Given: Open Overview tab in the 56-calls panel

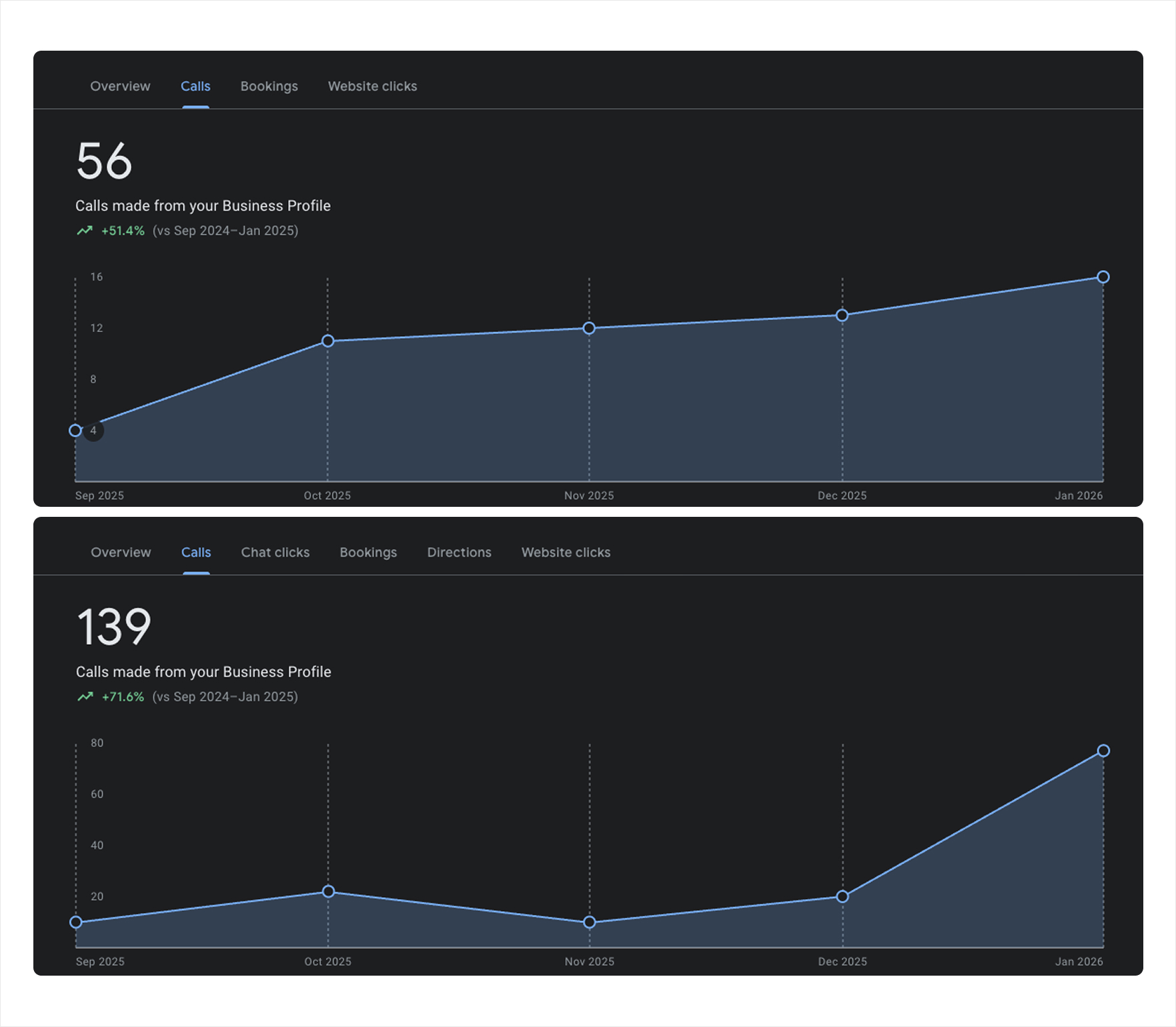Looking at the screenshot, I should coord(120,86).
